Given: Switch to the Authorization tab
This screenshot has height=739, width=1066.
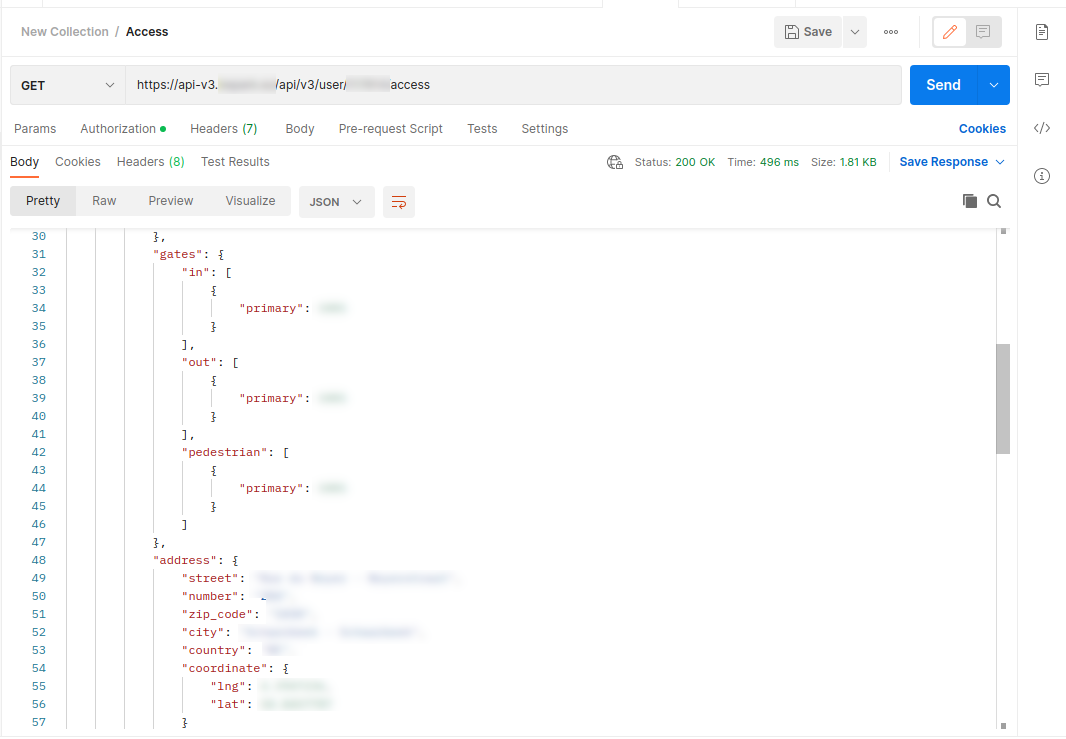Looking at the screenshot, I should point(118,129).
